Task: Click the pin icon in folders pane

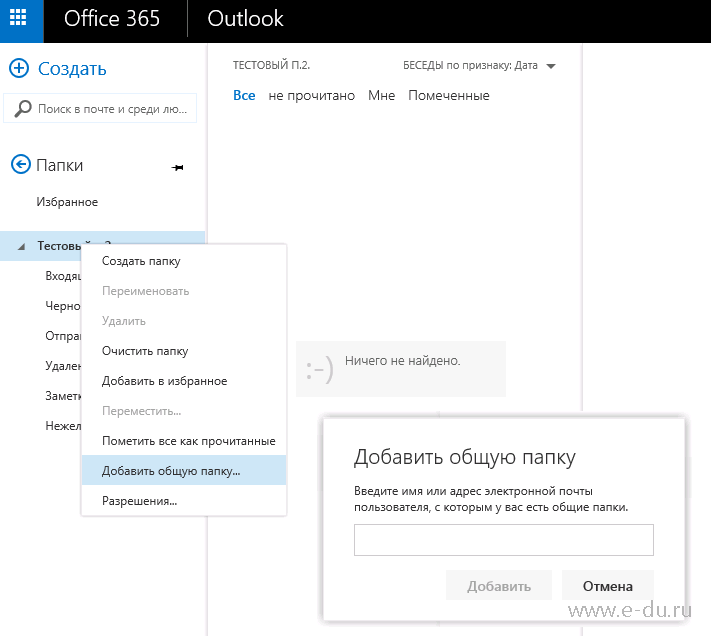Action: click(178, 166)
